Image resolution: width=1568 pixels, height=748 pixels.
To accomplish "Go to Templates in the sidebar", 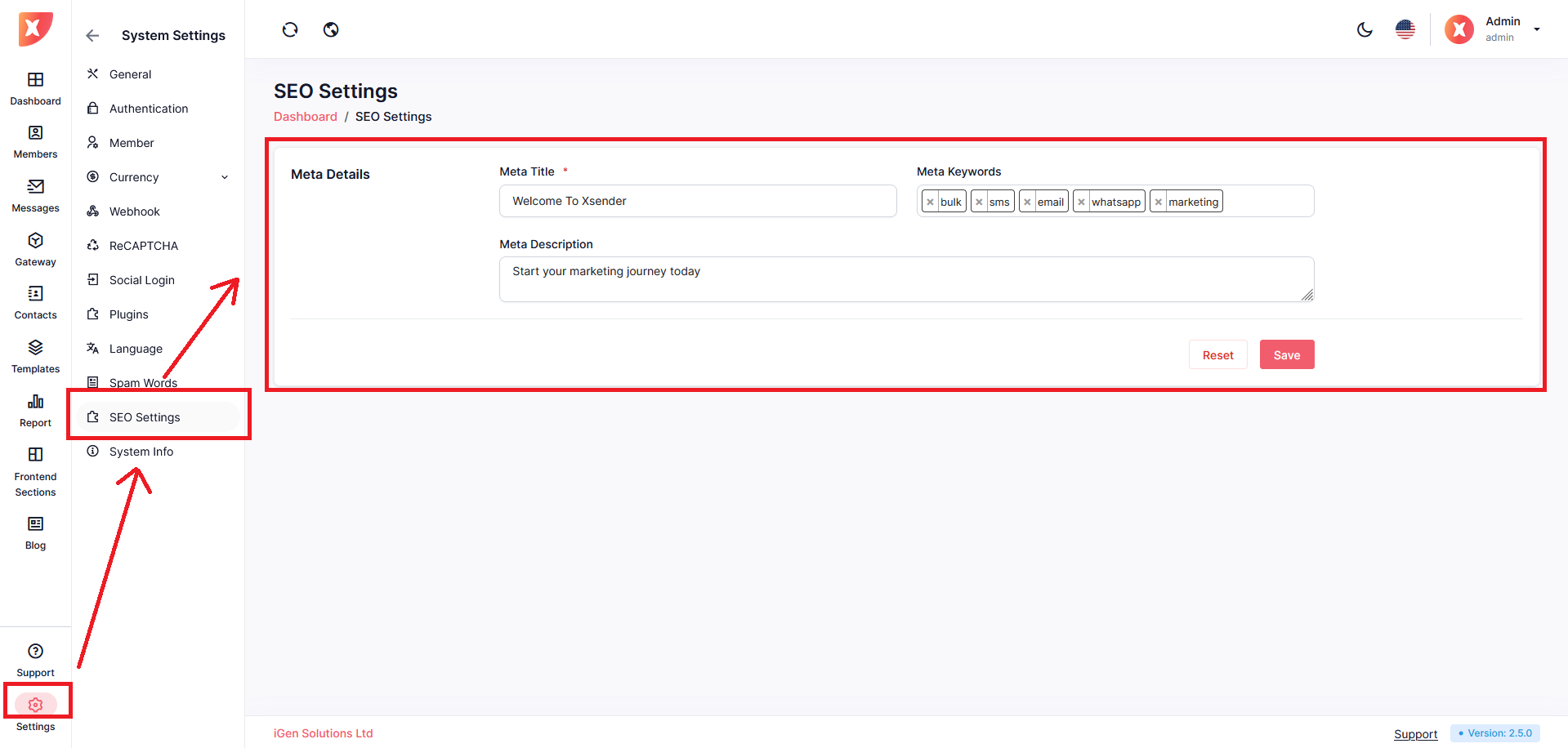I will [35, 349].
